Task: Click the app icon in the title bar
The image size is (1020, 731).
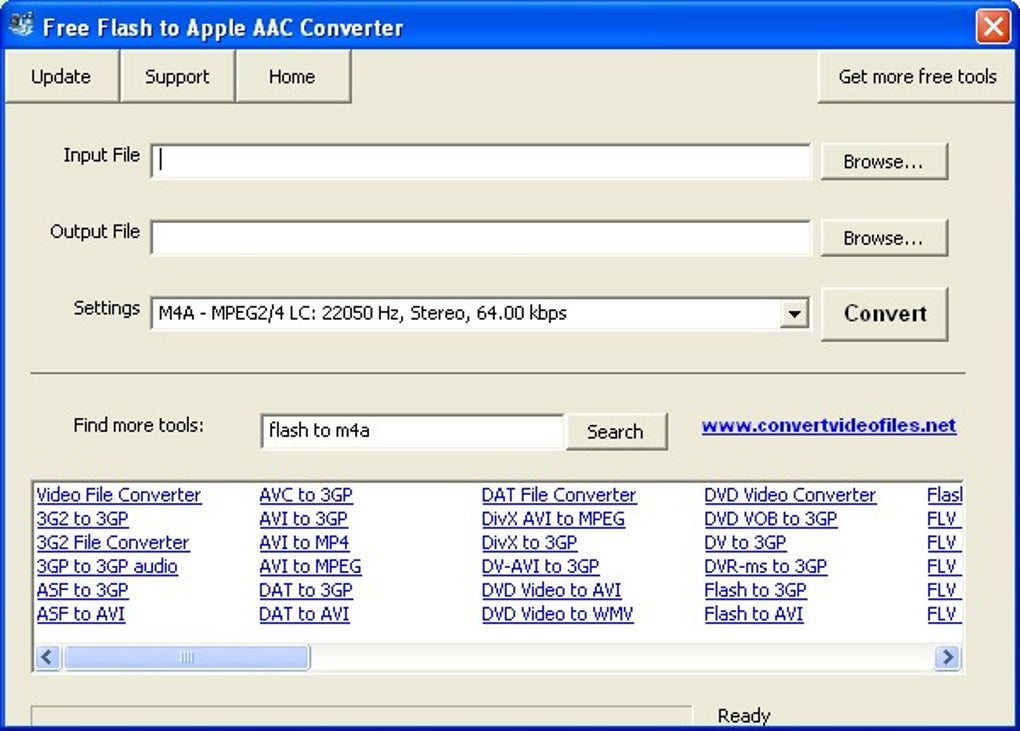Action: (21, 25)
